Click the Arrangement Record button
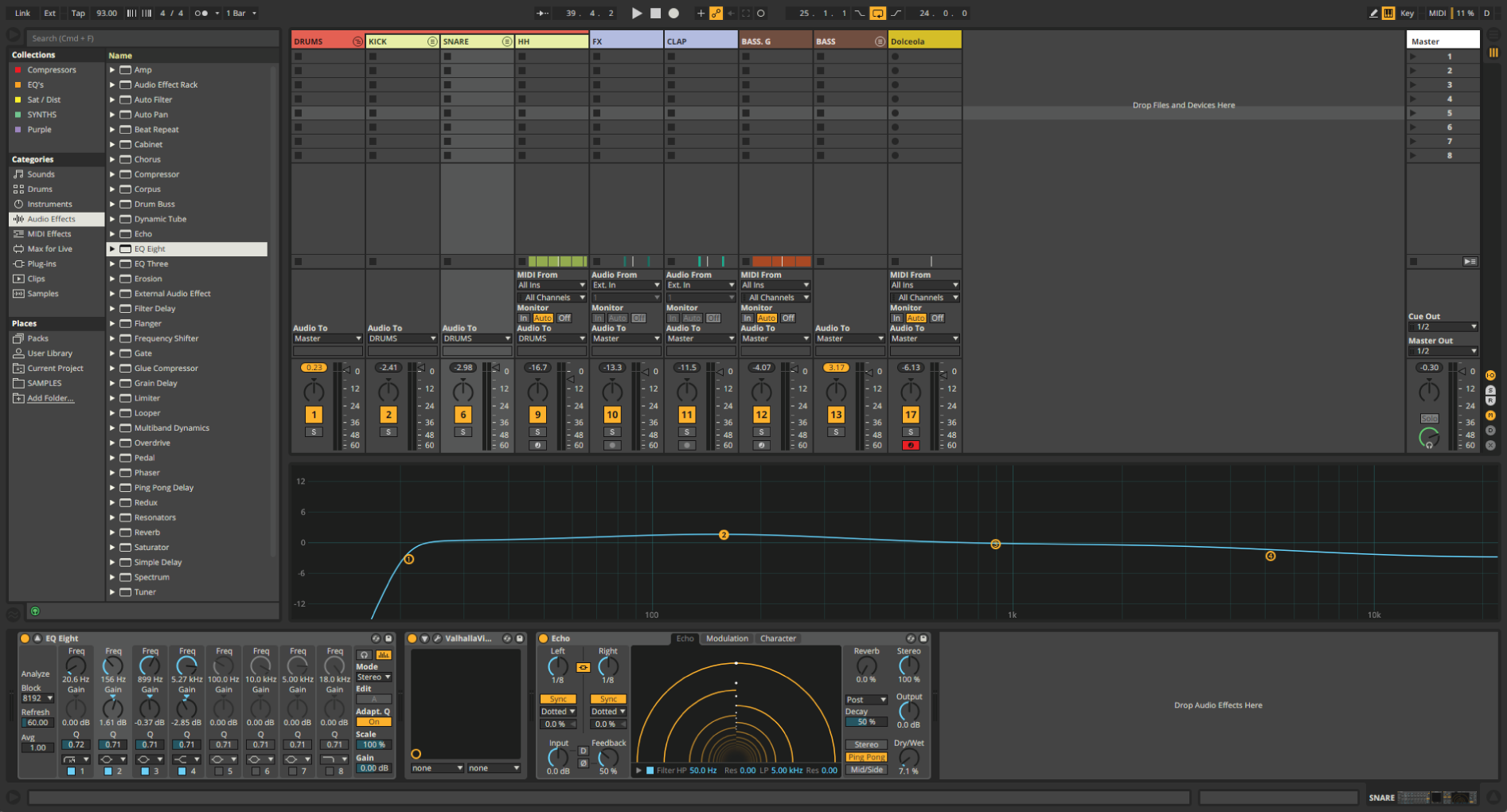 [673, 13]
